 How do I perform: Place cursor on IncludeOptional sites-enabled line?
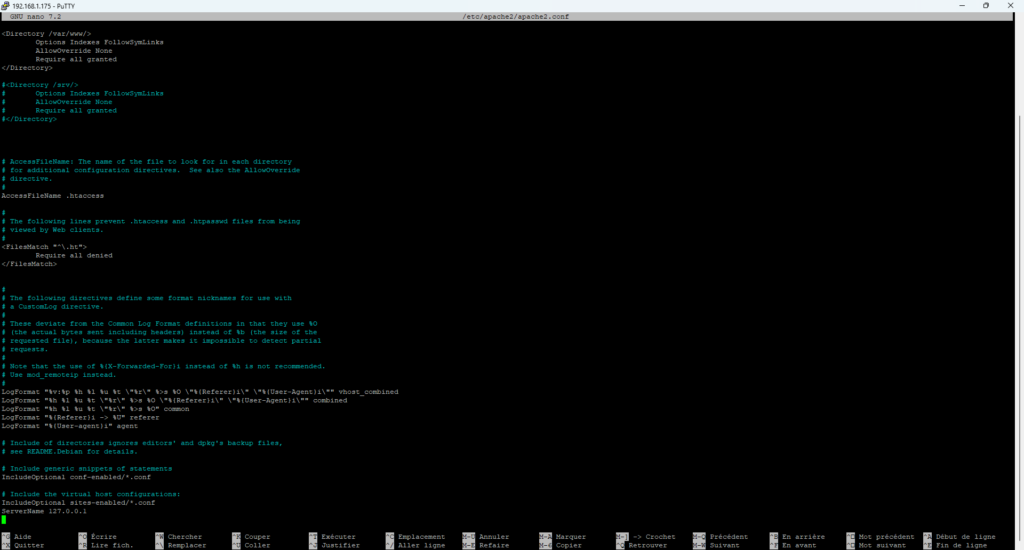pos(78,502)
